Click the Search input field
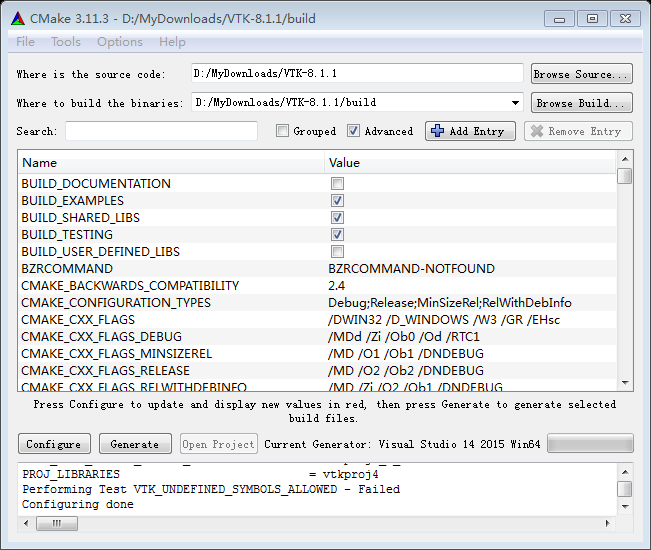The image size is (651, 550). (x=162, y=131)
